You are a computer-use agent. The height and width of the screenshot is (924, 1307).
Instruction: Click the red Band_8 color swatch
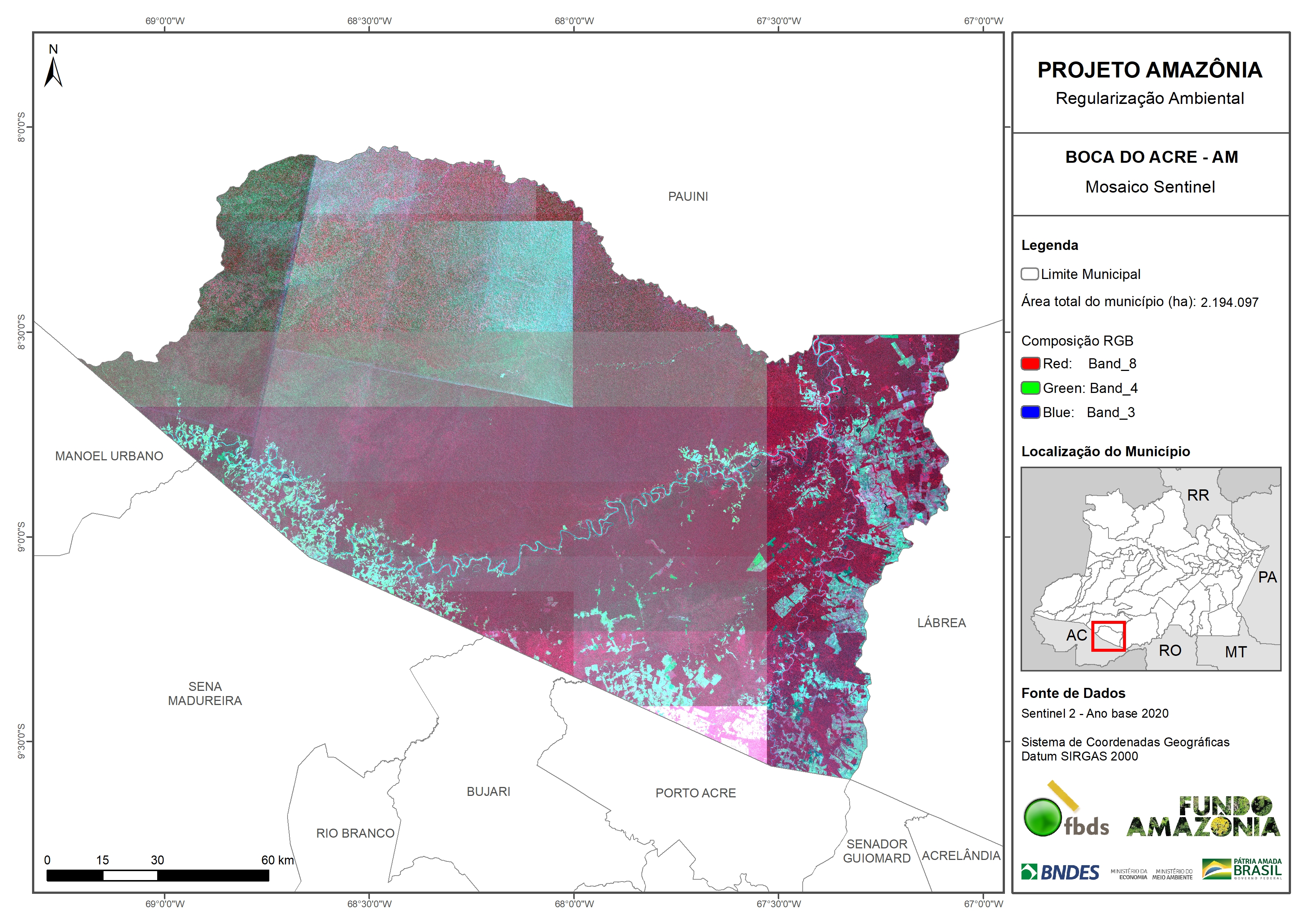[1030, 364]
